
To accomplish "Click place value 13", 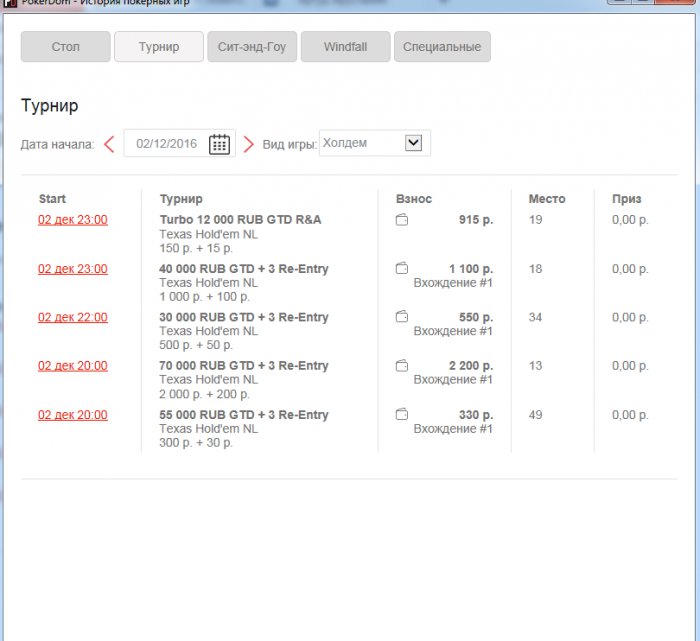I will 535,366.
